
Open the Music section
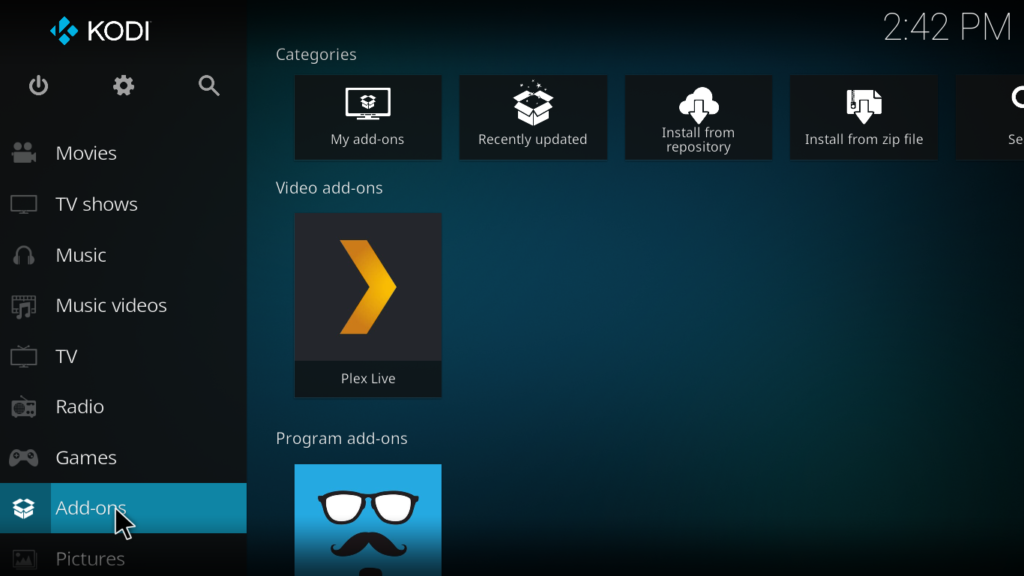click(81, 255)
